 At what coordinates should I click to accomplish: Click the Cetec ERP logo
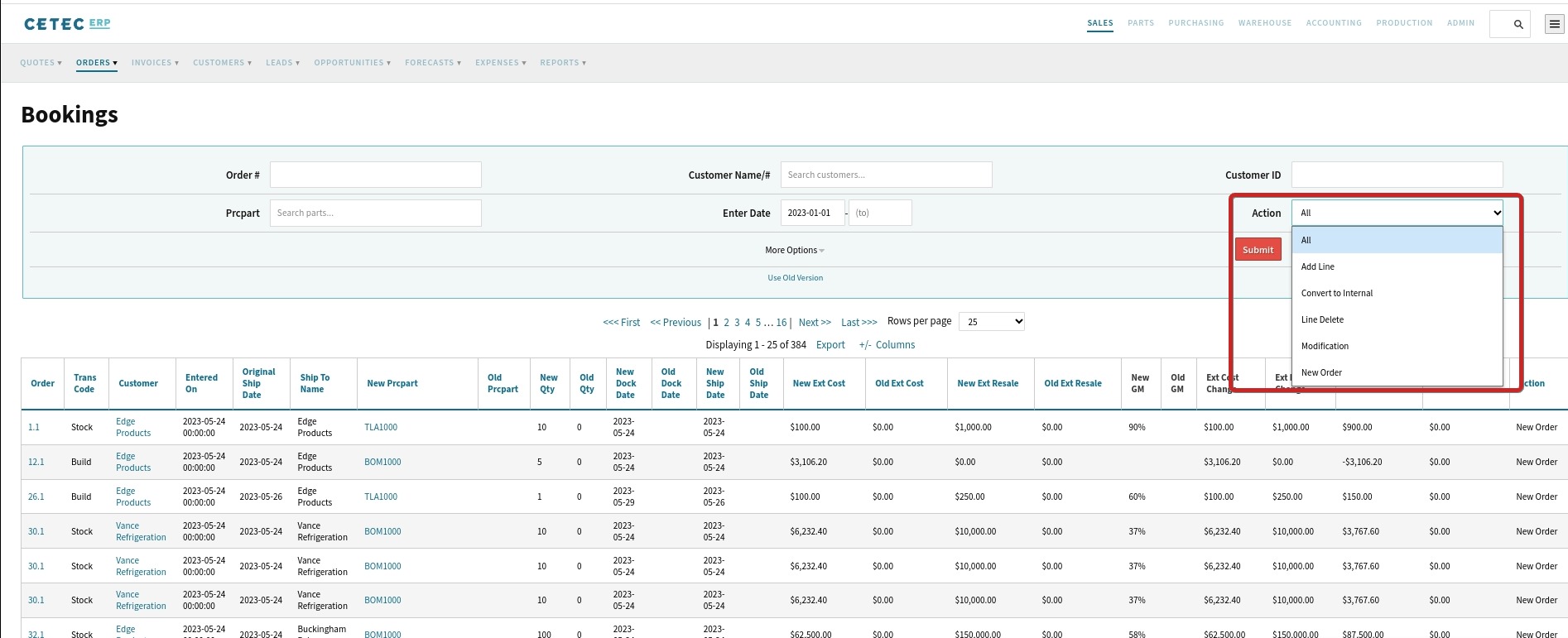coord(67,23)
